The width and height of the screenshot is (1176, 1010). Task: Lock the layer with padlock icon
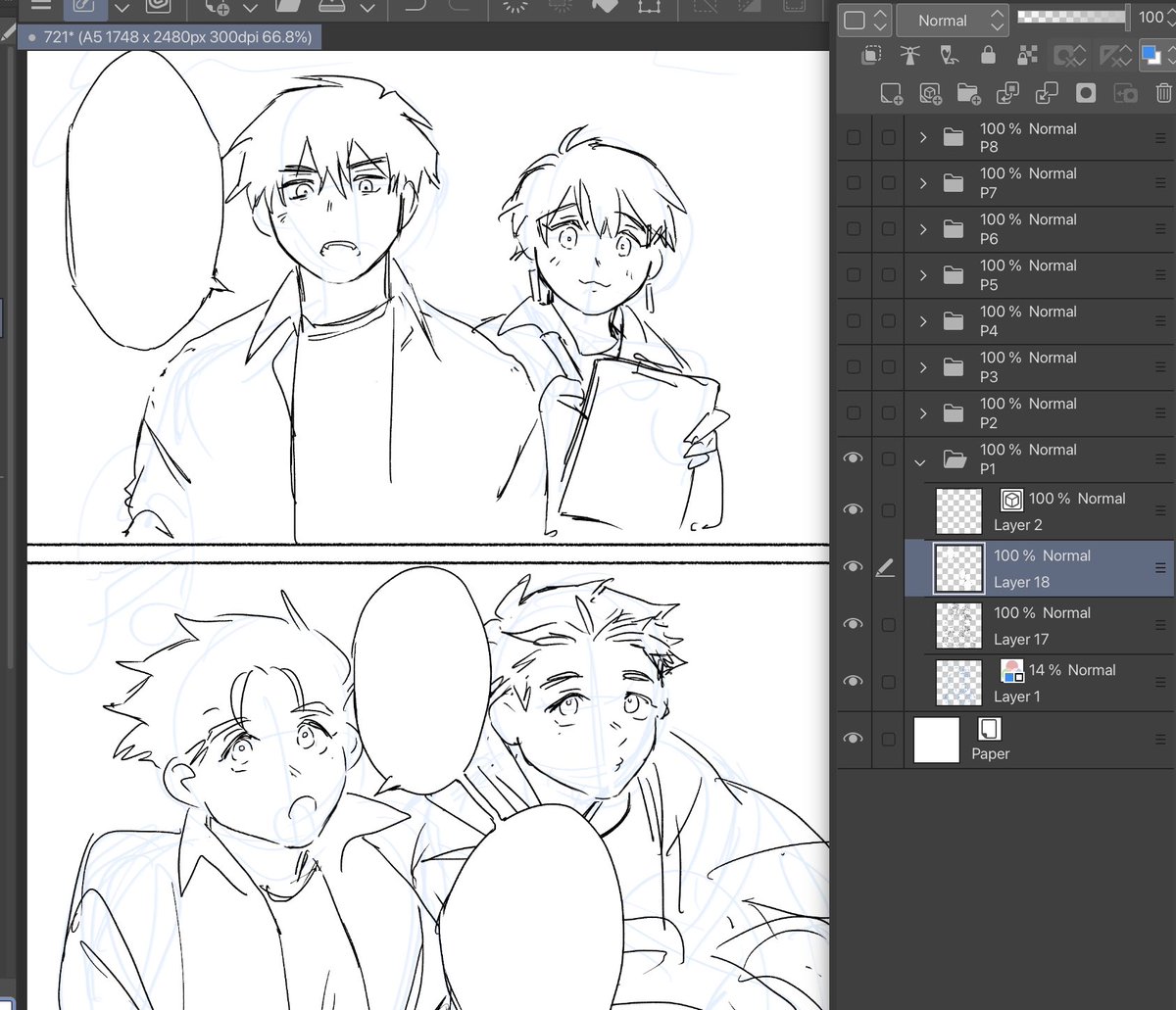coord(988,56)
